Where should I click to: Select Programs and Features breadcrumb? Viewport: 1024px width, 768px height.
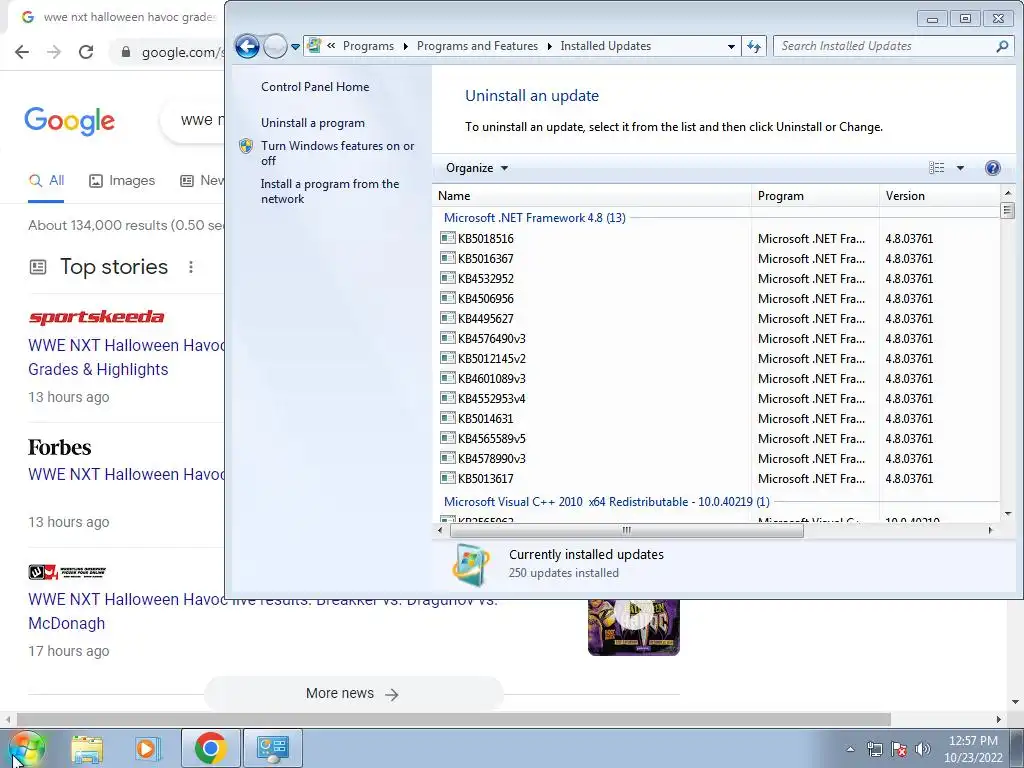[477, 46]
